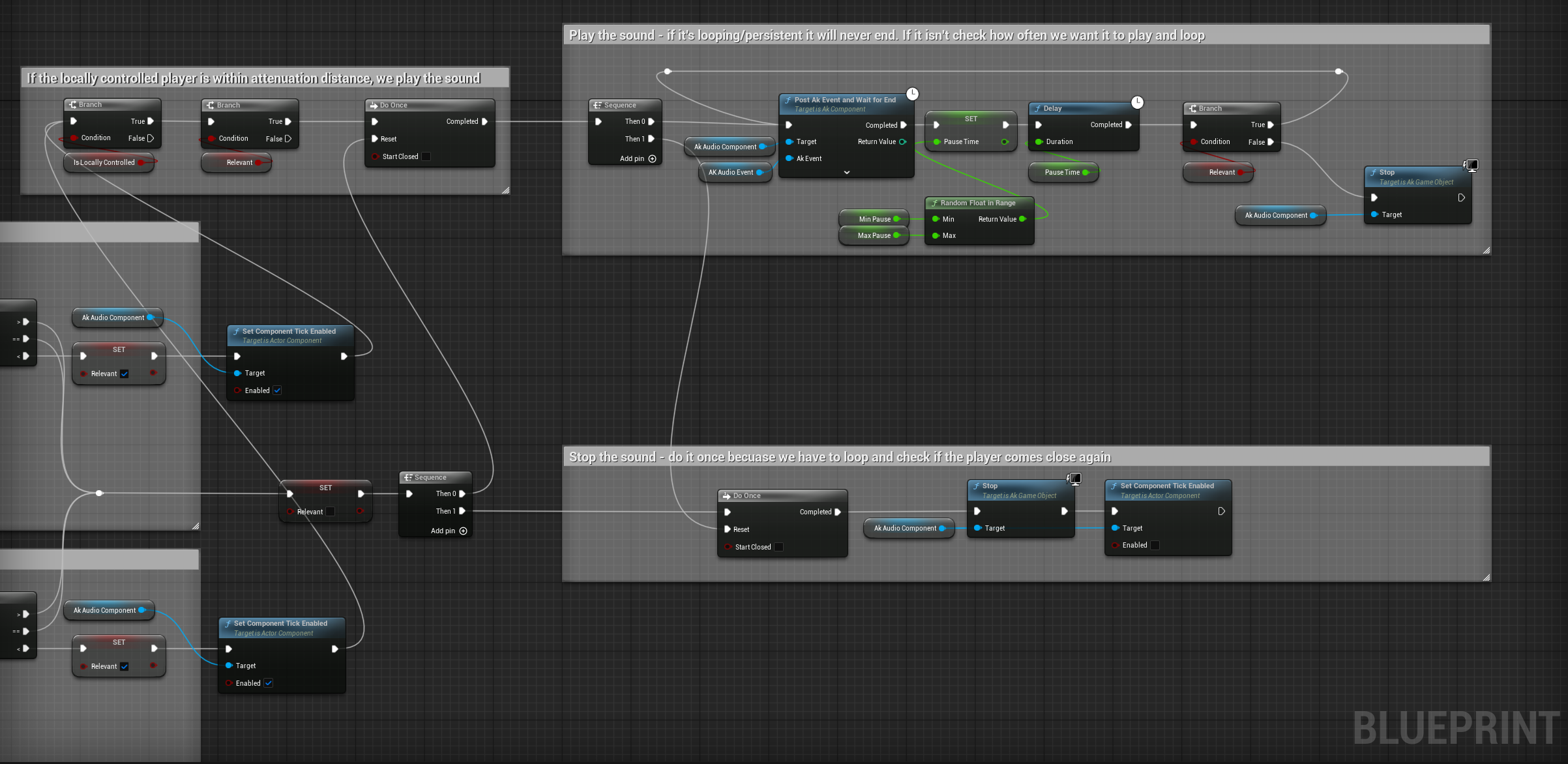The width and height of the screenshot is (1568, 764).
Task: Select the locally controlled player comment title
Action: tap(265, 78)
